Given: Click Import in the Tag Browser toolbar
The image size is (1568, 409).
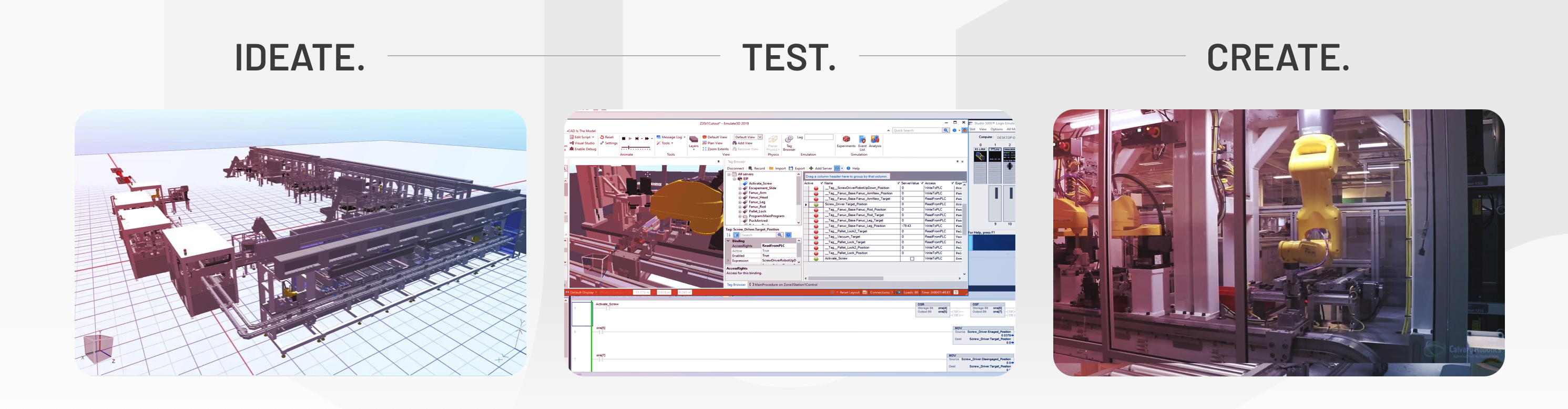Looking at the screenshot, I should (777, 168).
